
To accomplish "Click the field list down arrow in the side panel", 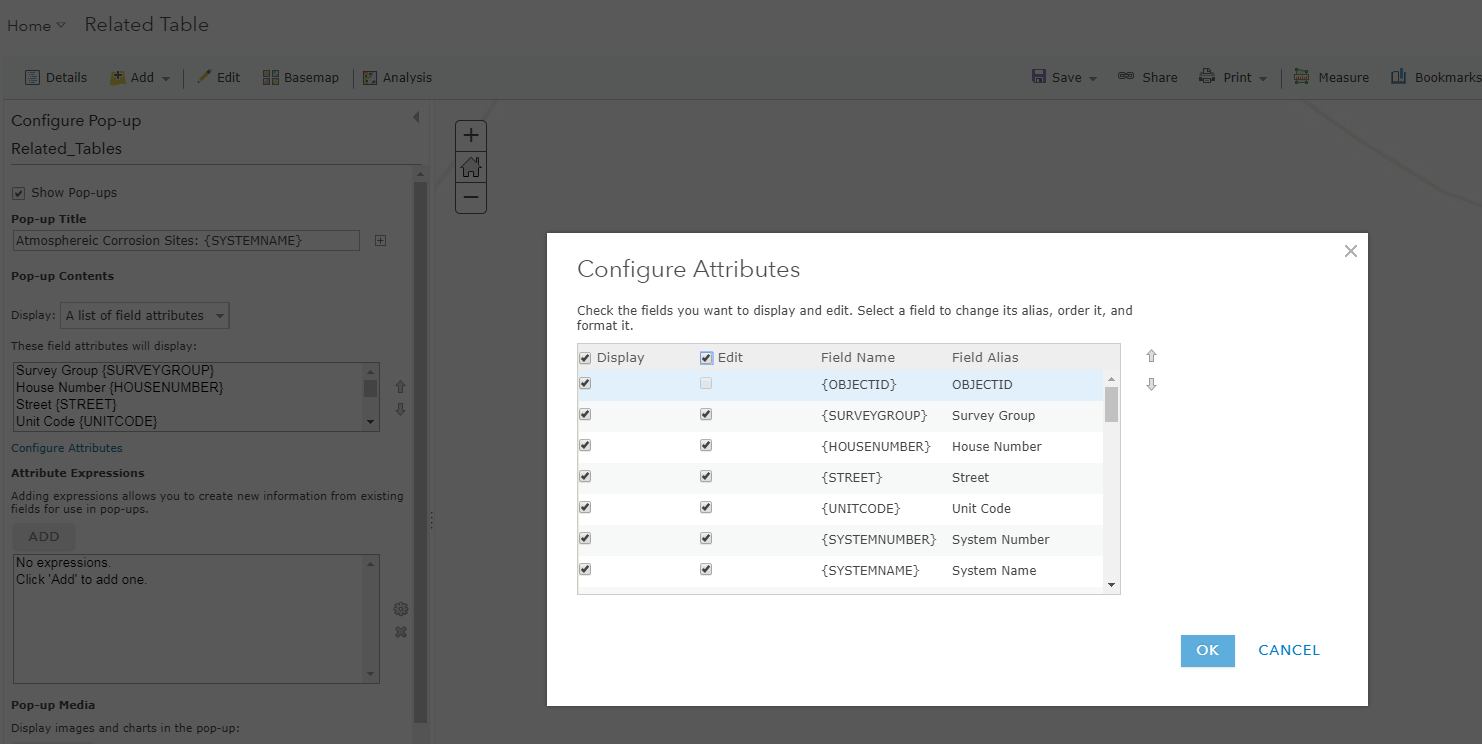I will click(x=371, y=422).
